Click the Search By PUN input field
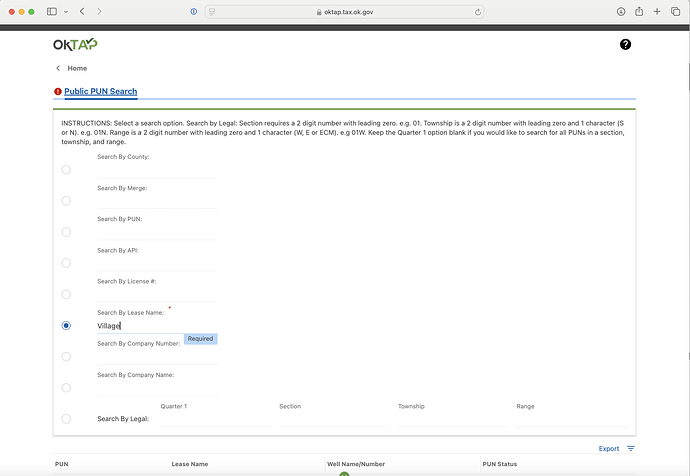 158,232
